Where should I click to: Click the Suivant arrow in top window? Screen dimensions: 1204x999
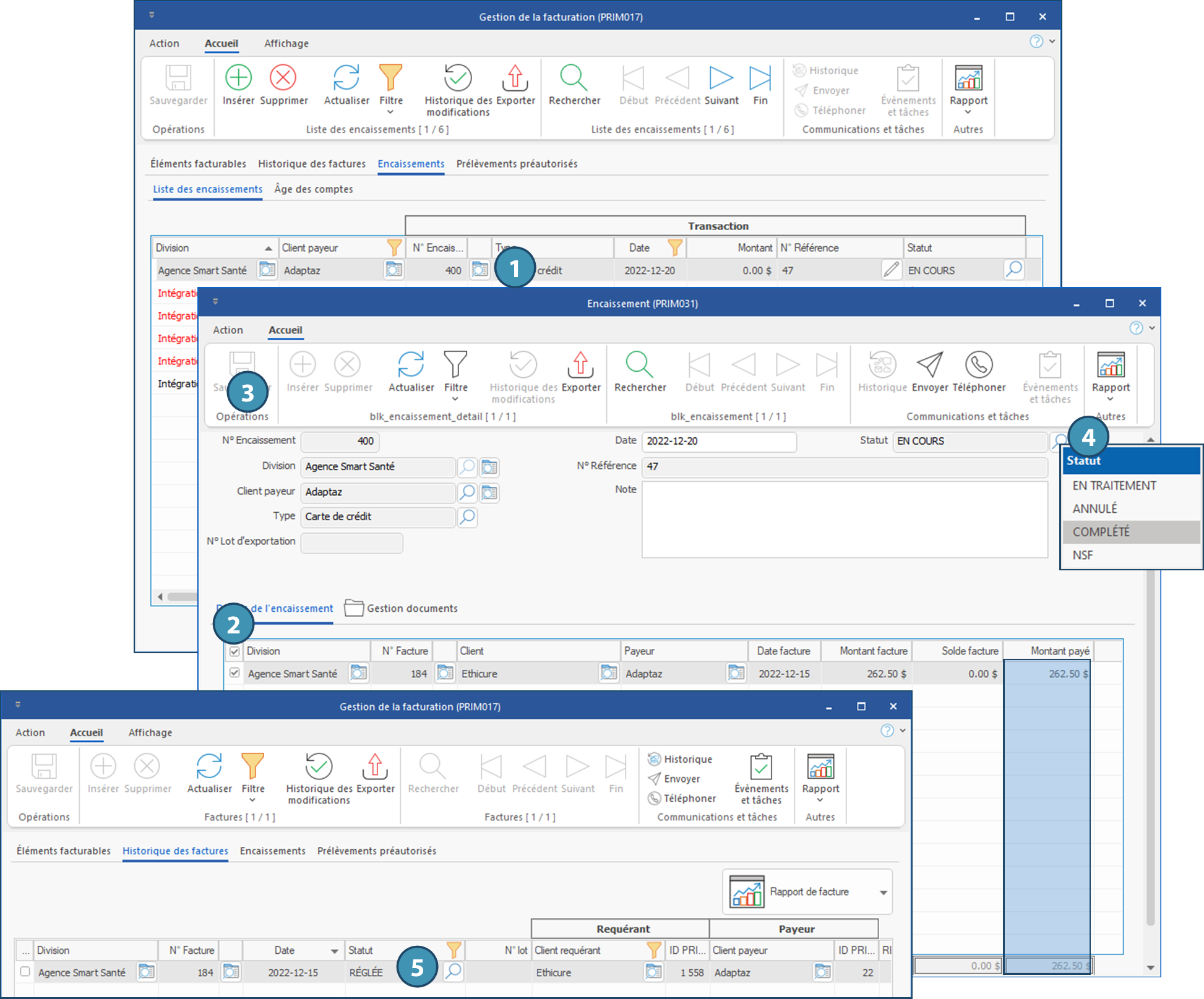coord(721,79)
